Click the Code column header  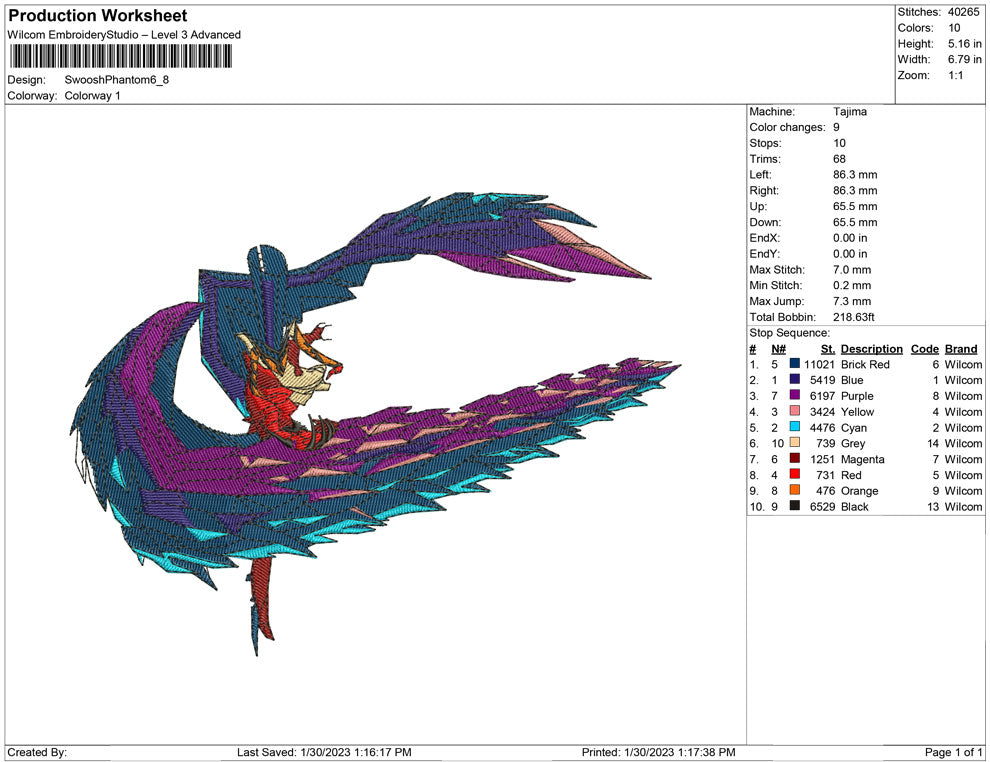pyautogui.click(x=924, y=349)
